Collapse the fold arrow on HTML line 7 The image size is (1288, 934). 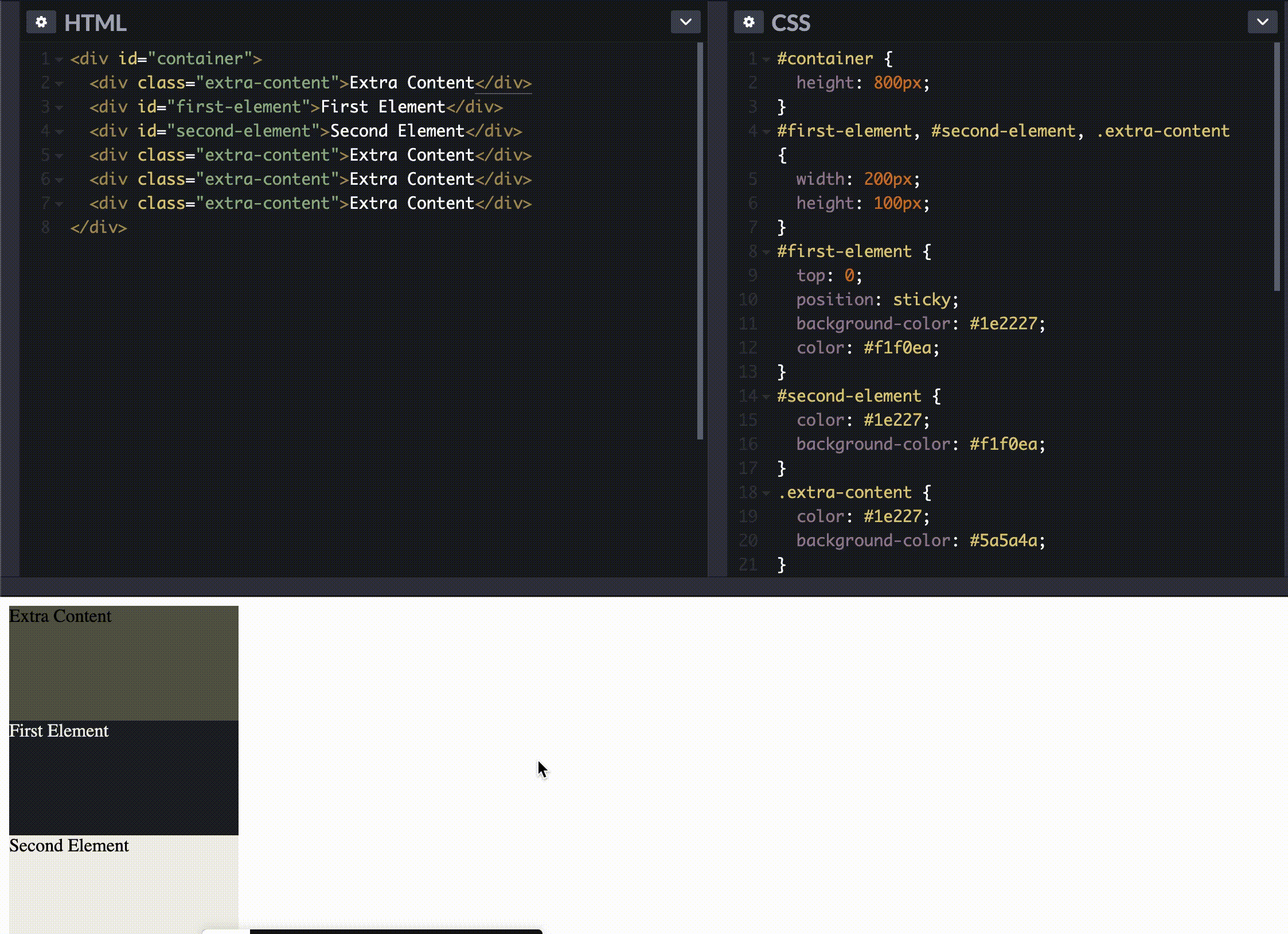point(58,204)
